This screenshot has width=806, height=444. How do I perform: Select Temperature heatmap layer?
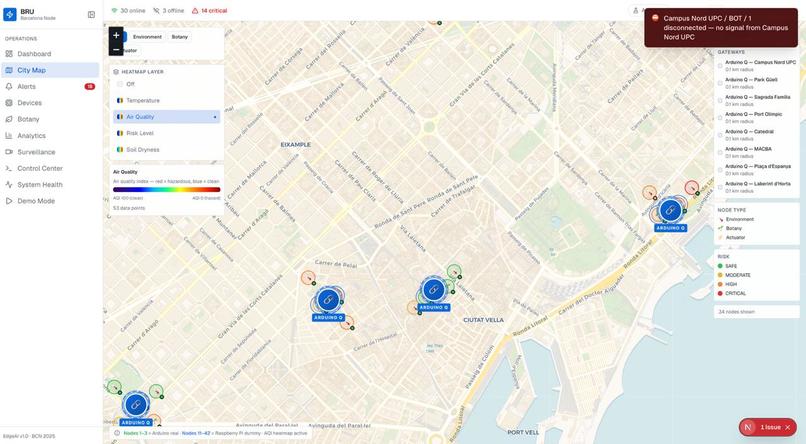click(167, 101)
